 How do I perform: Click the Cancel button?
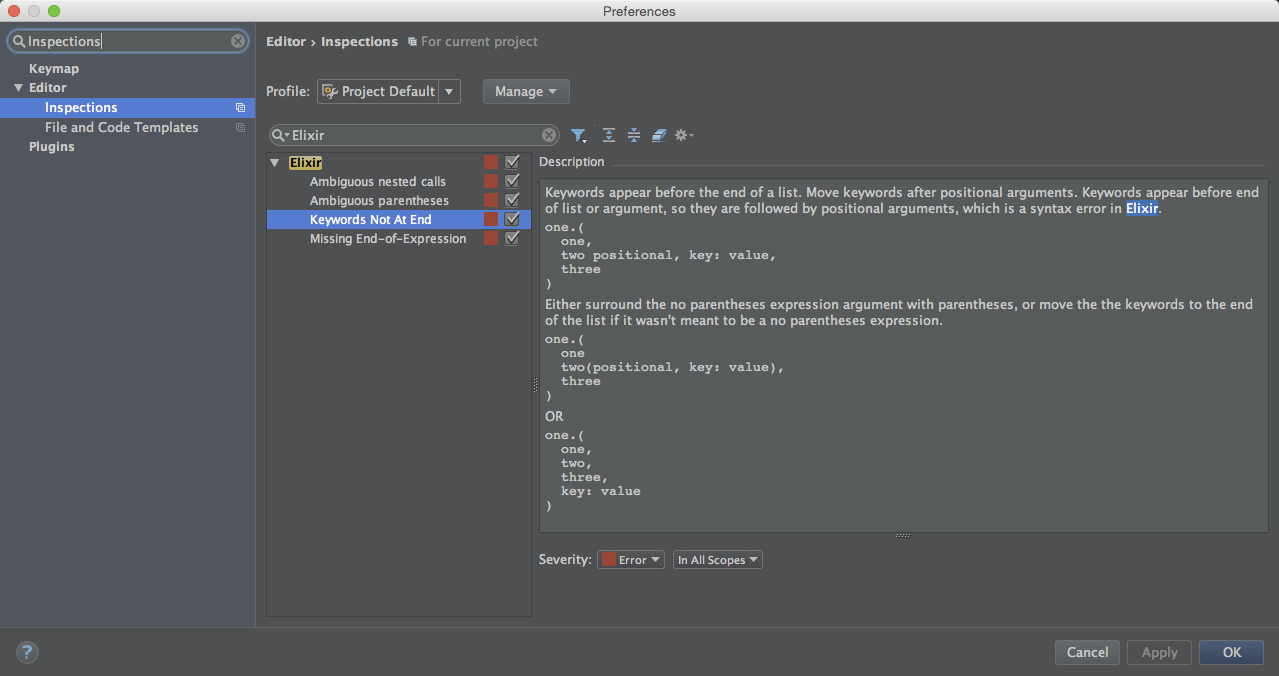tap(1087, 652)
